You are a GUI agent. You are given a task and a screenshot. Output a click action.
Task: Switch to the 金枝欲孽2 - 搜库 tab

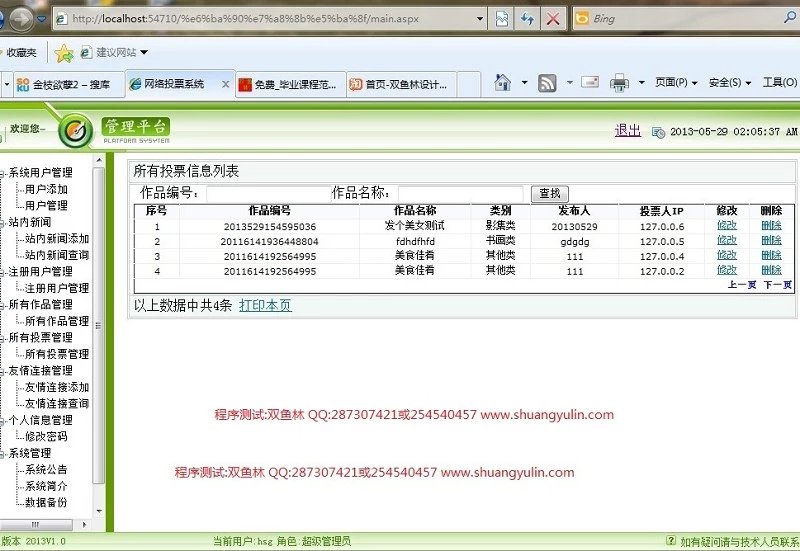(x=68, y=84)
